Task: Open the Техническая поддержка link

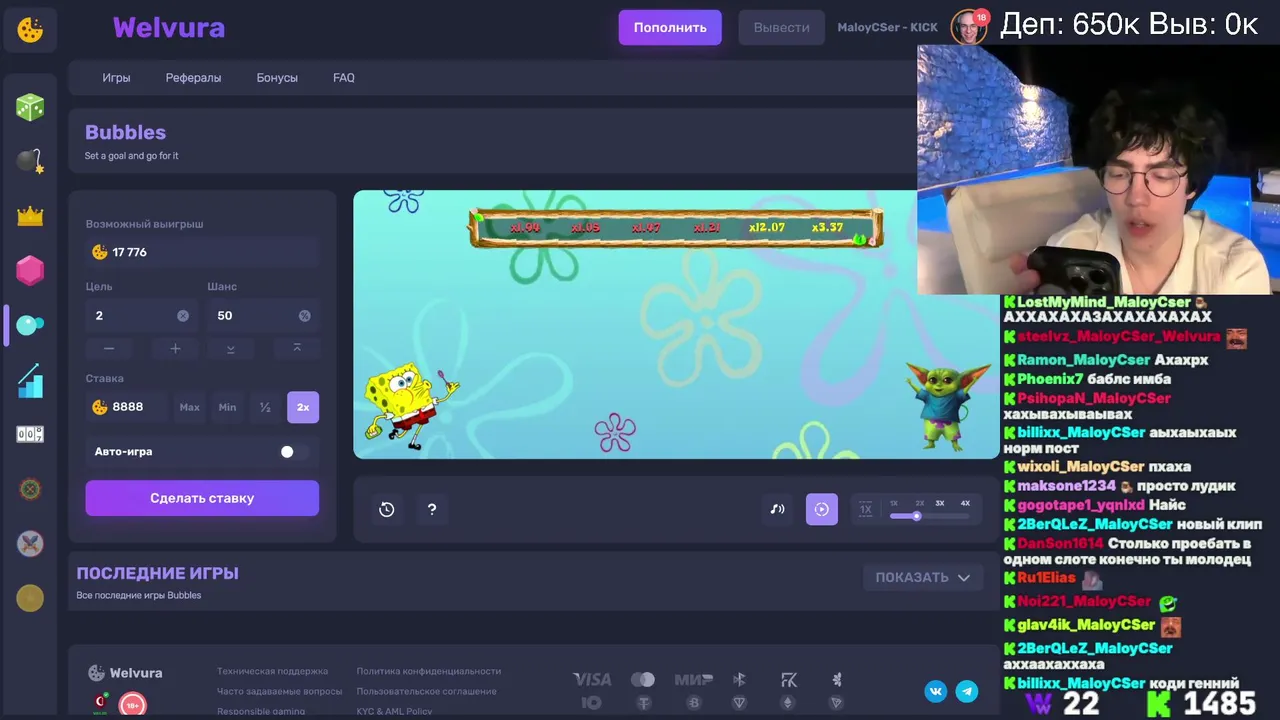Action: click(272, 671)
